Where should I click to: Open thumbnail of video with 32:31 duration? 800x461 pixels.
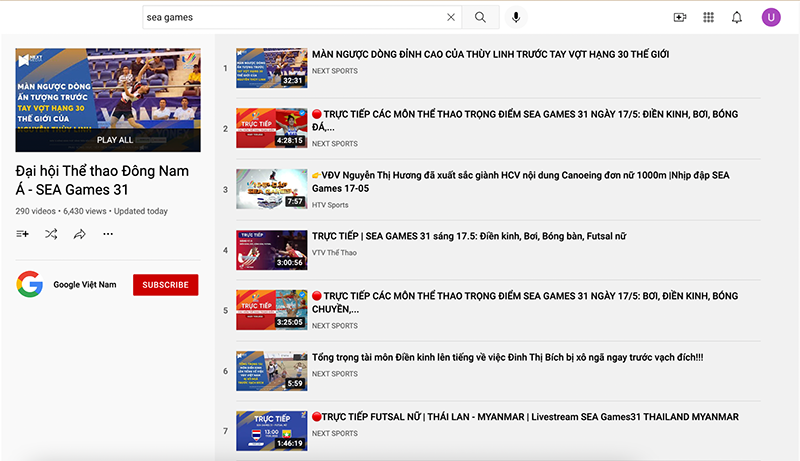click(x=271, y=68)
